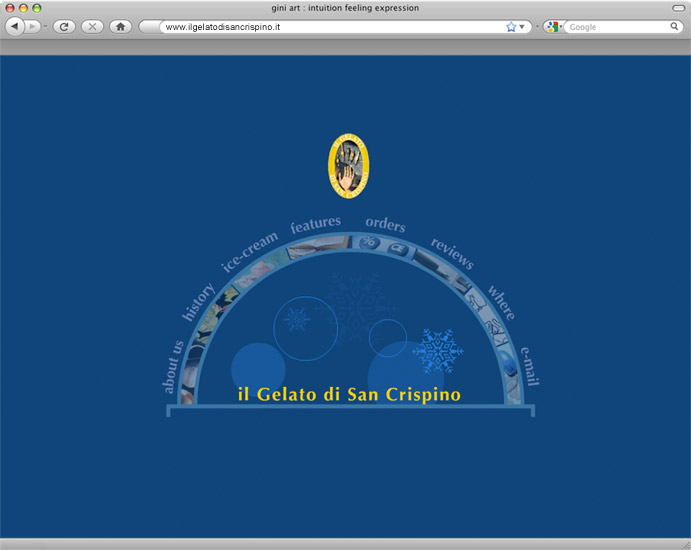Click the Forward arrow button
The image size is (691, 550).
34,27
